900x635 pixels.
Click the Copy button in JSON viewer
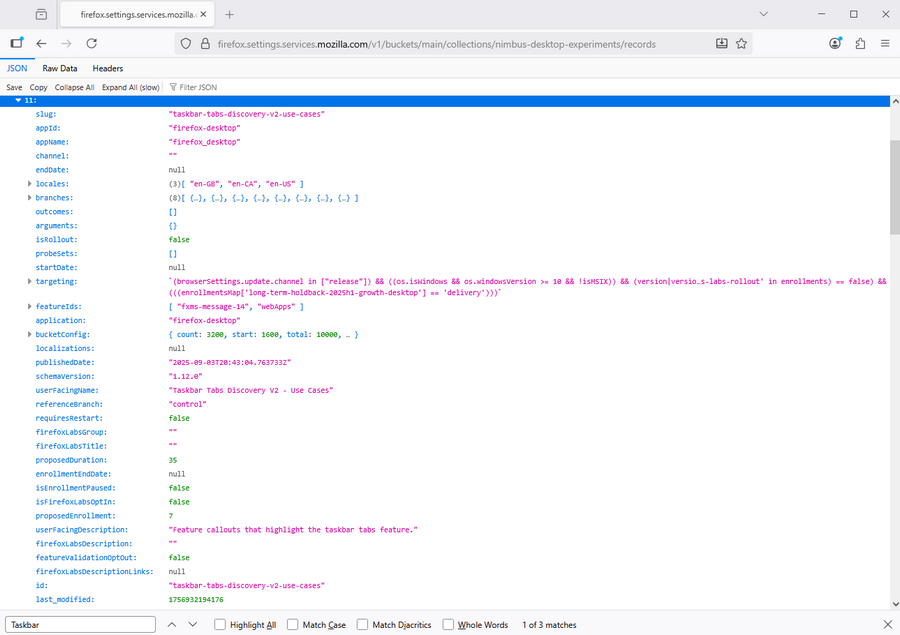[38, 87]
